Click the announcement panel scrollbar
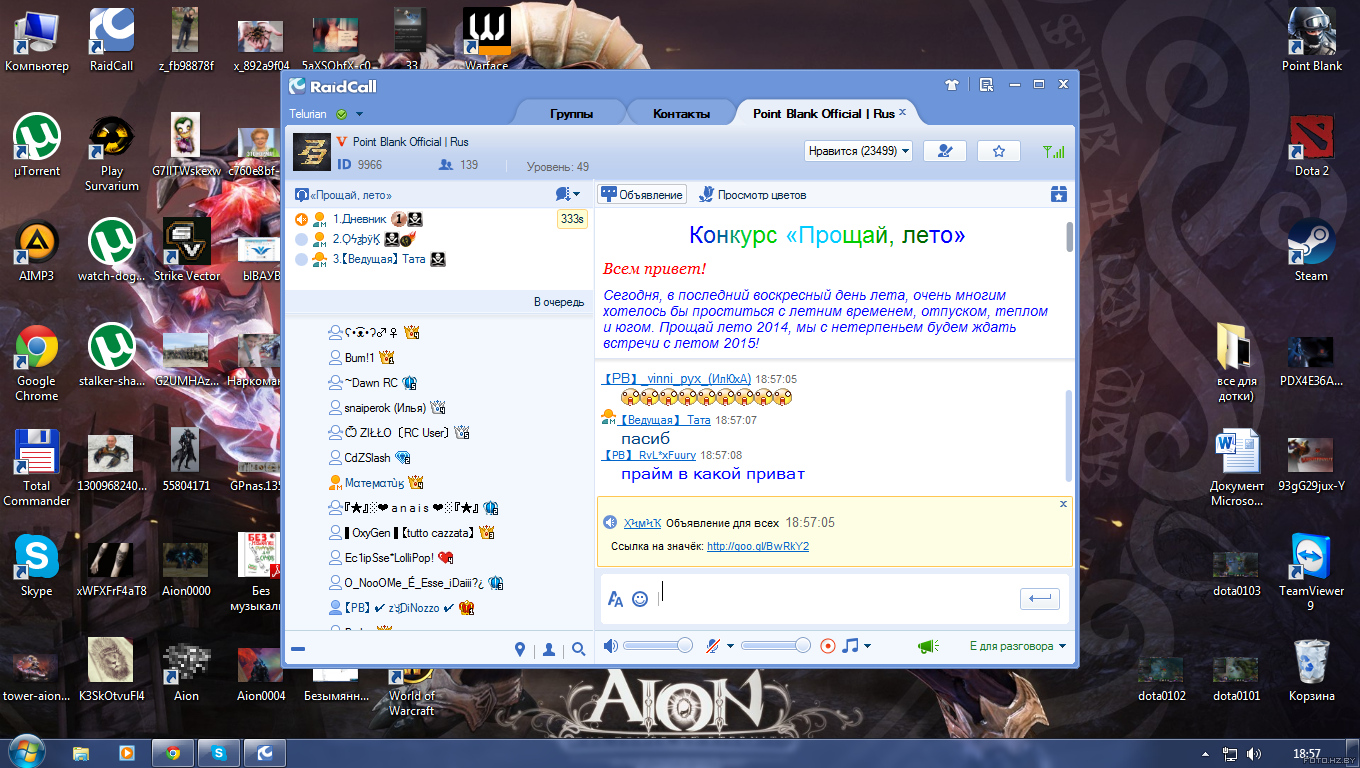 tap(1069, 236)
